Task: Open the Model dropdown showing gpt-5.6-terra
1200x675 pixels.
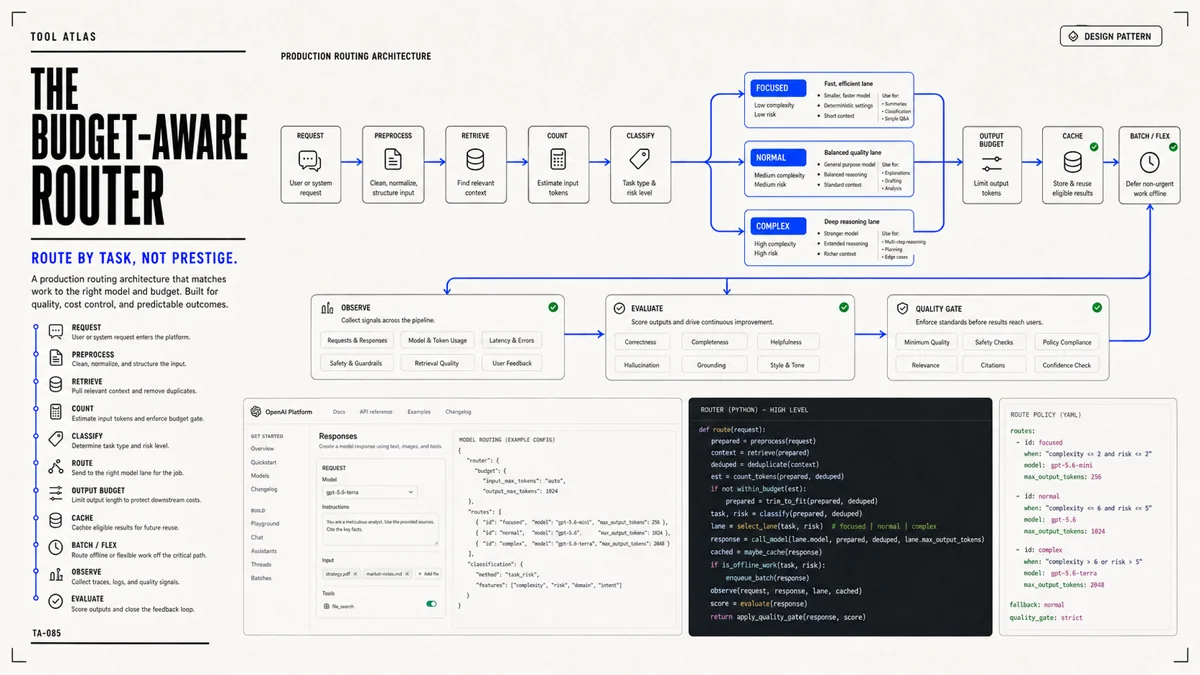Action: coord(368,492)
